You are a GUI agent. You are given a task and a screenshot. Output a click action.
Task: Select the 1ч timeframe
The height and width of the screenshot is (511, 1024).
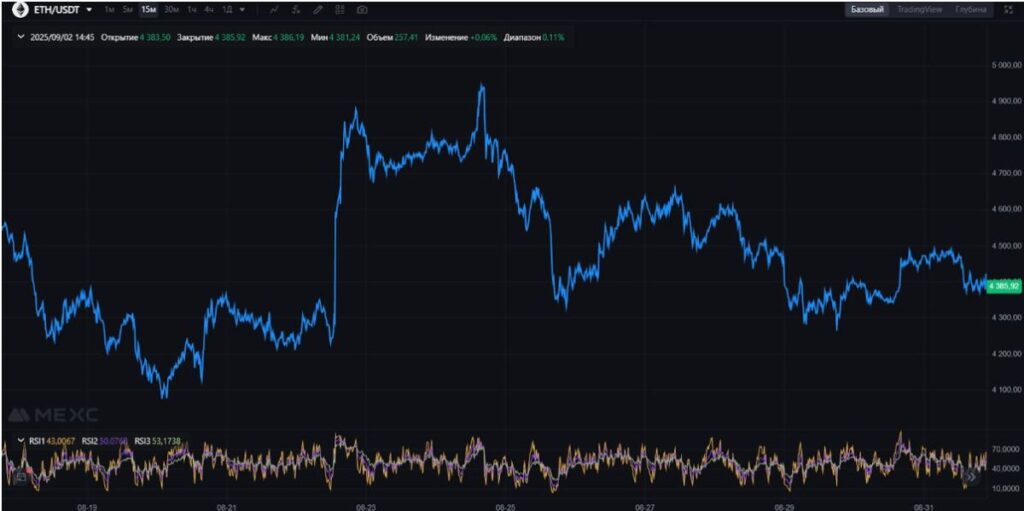coord(192,10)
